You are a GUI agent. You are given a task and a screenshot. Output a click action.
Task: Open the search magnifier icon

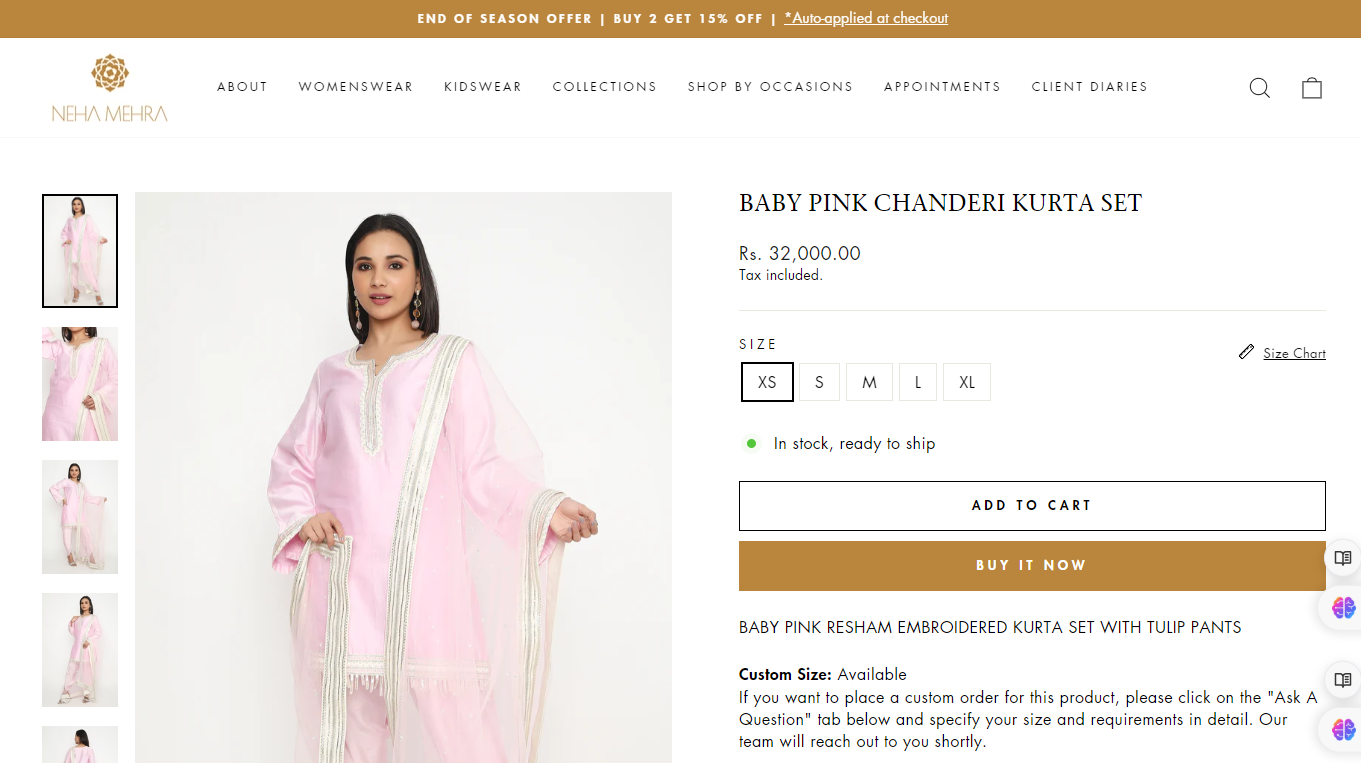1260,88
